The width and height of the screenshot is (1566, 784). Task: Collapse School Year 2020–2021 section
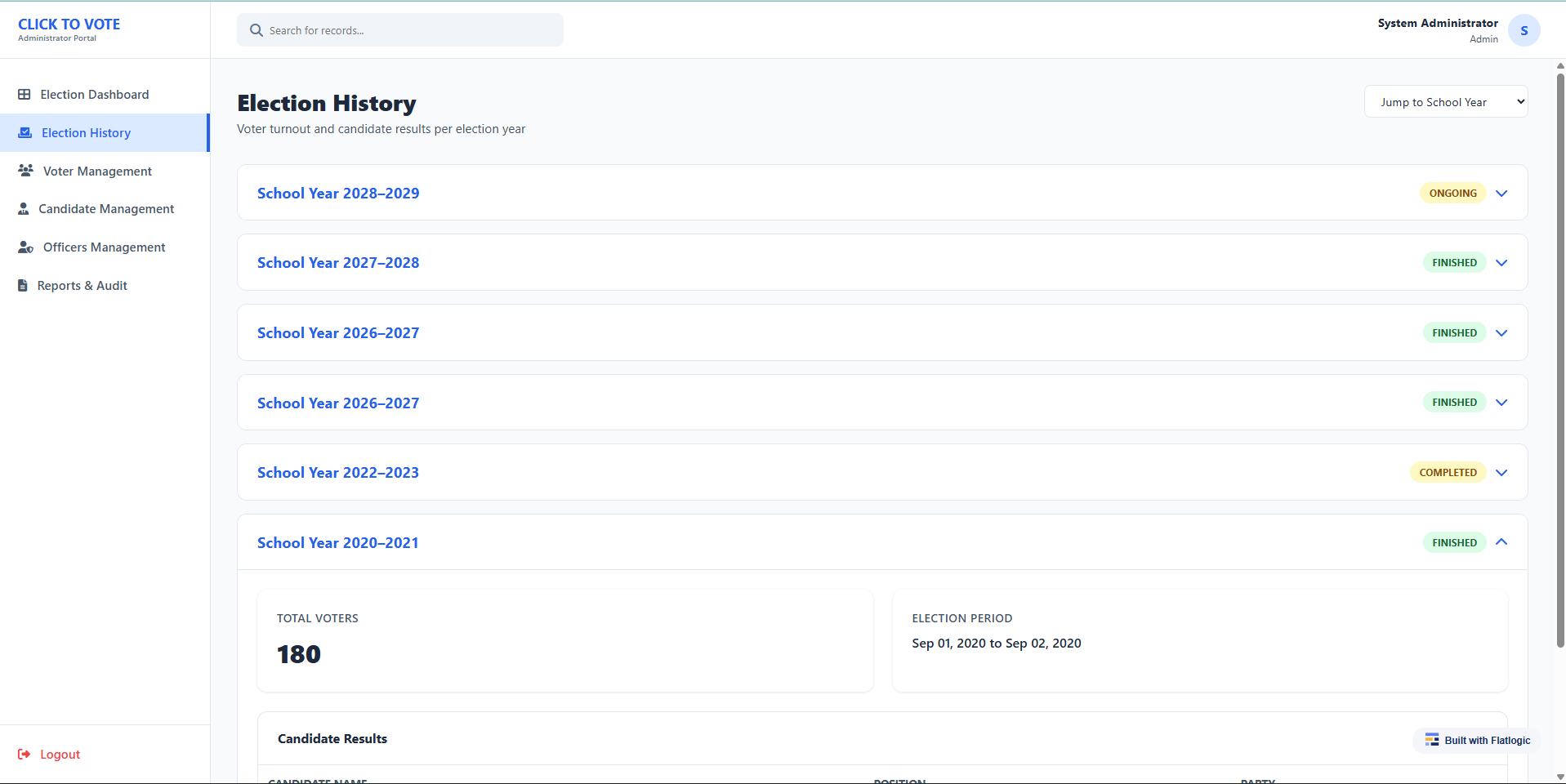[x=1501, y=542]
